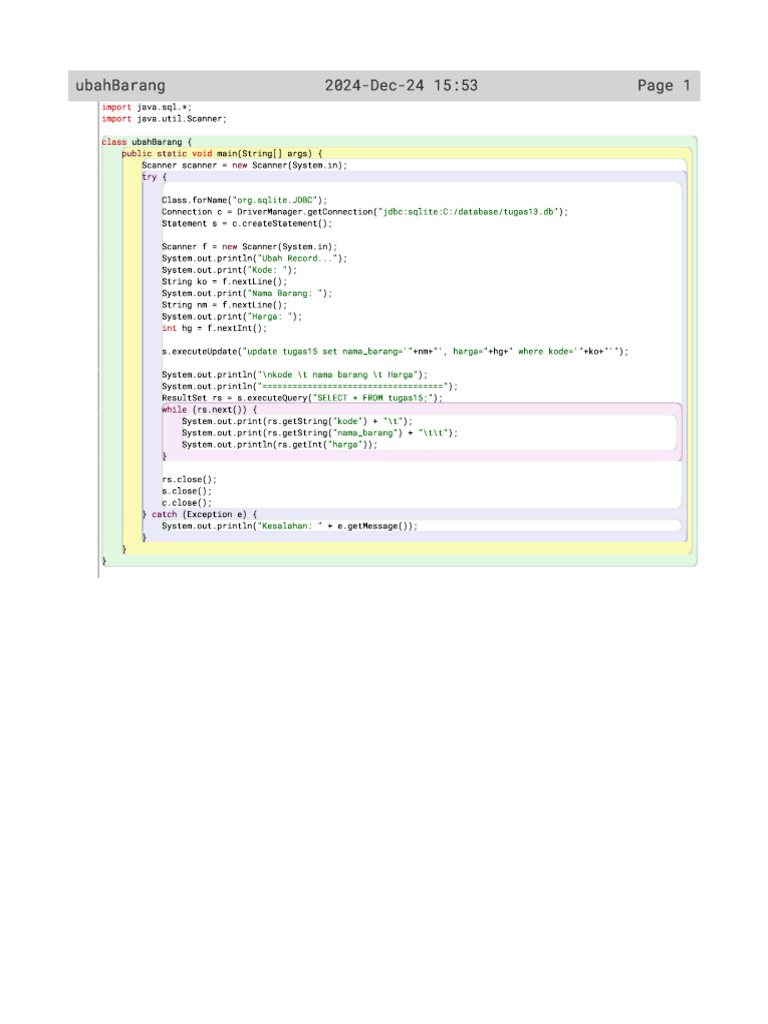Click the print "Kode: " line
Viewport: 768px width, 1024px height.
coord(229,270)
